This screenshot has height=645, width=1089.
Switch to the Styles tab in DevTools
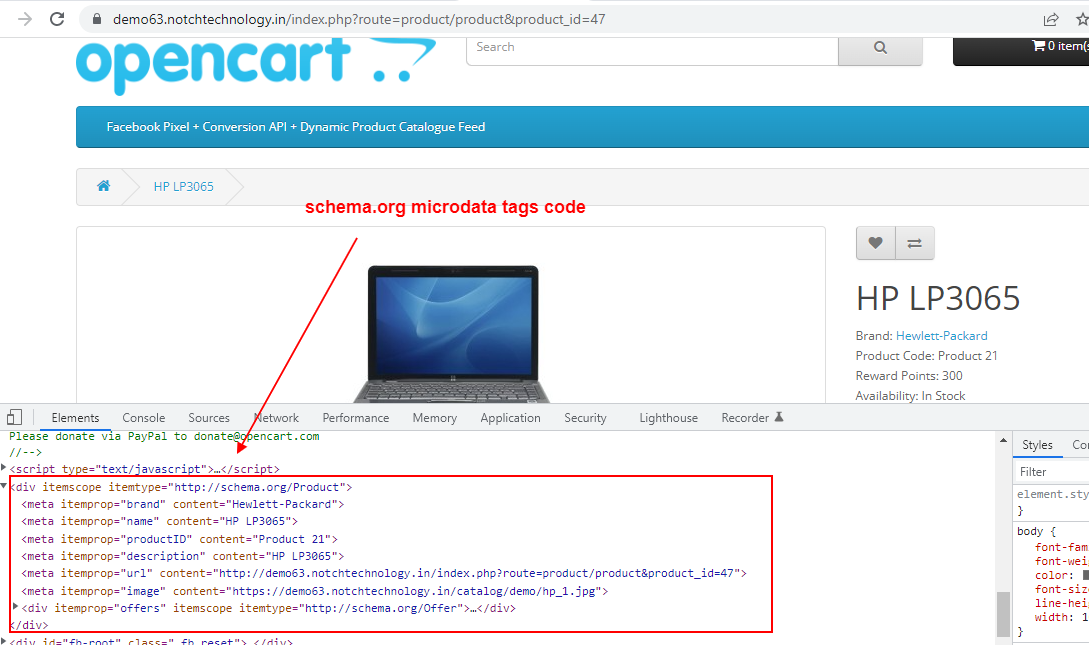tap(1038, 444)
